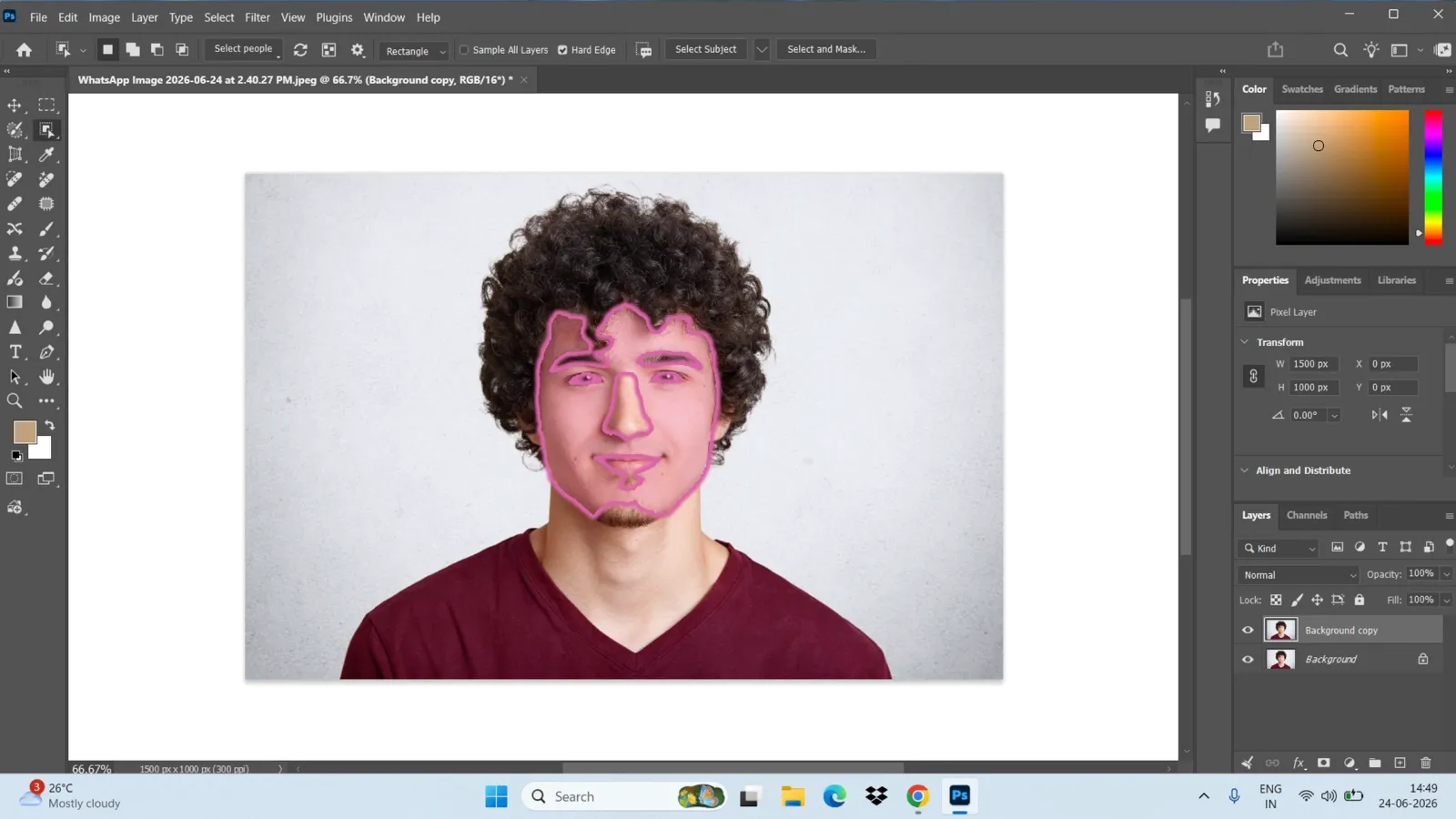Open the Select Subject arrow dropdown
The width and height of the screenshot is (1456, 819).
tap(762, 50)
